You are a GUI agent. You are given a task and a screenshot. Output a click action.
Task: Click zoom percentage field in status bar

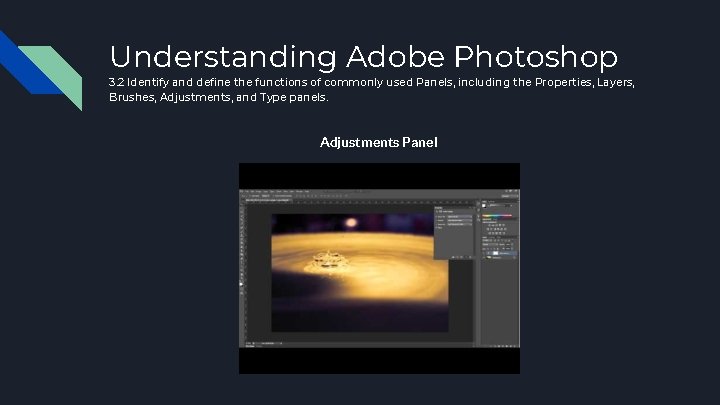point(248,343)
